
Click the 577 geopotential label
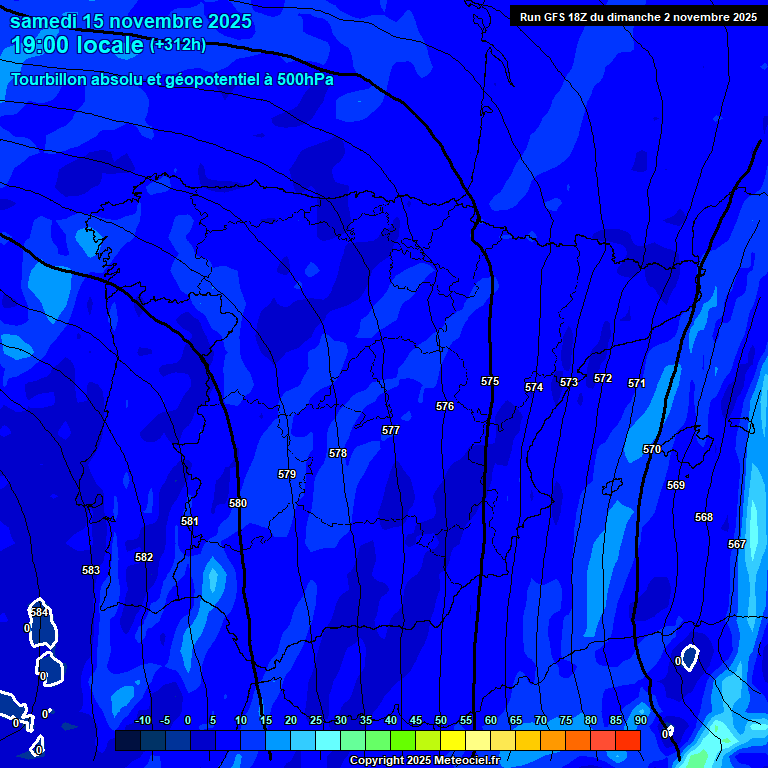(x=391, y=430)
